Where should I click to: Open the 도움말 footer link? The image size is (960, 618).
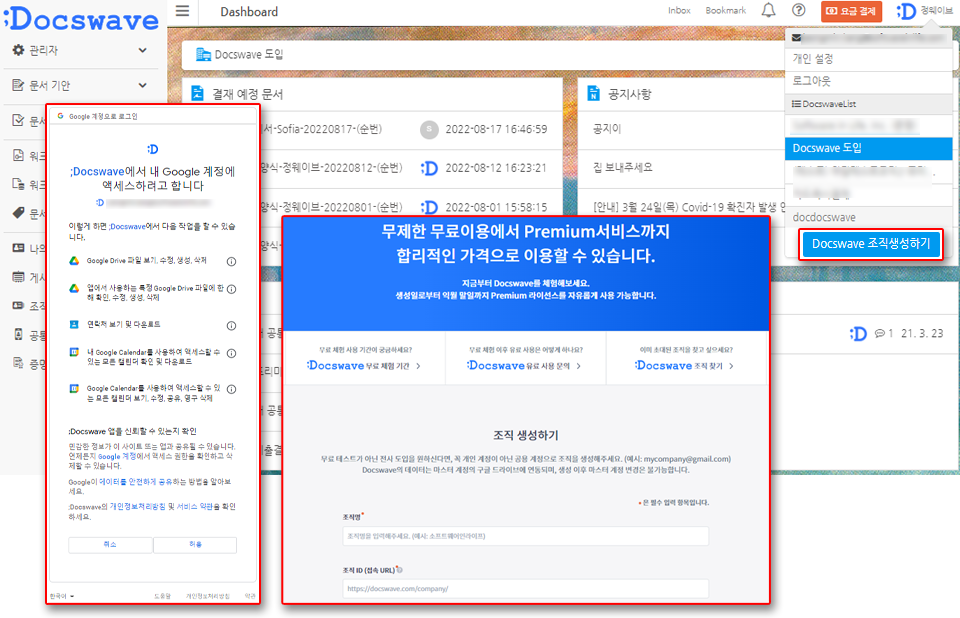point(162,596)
